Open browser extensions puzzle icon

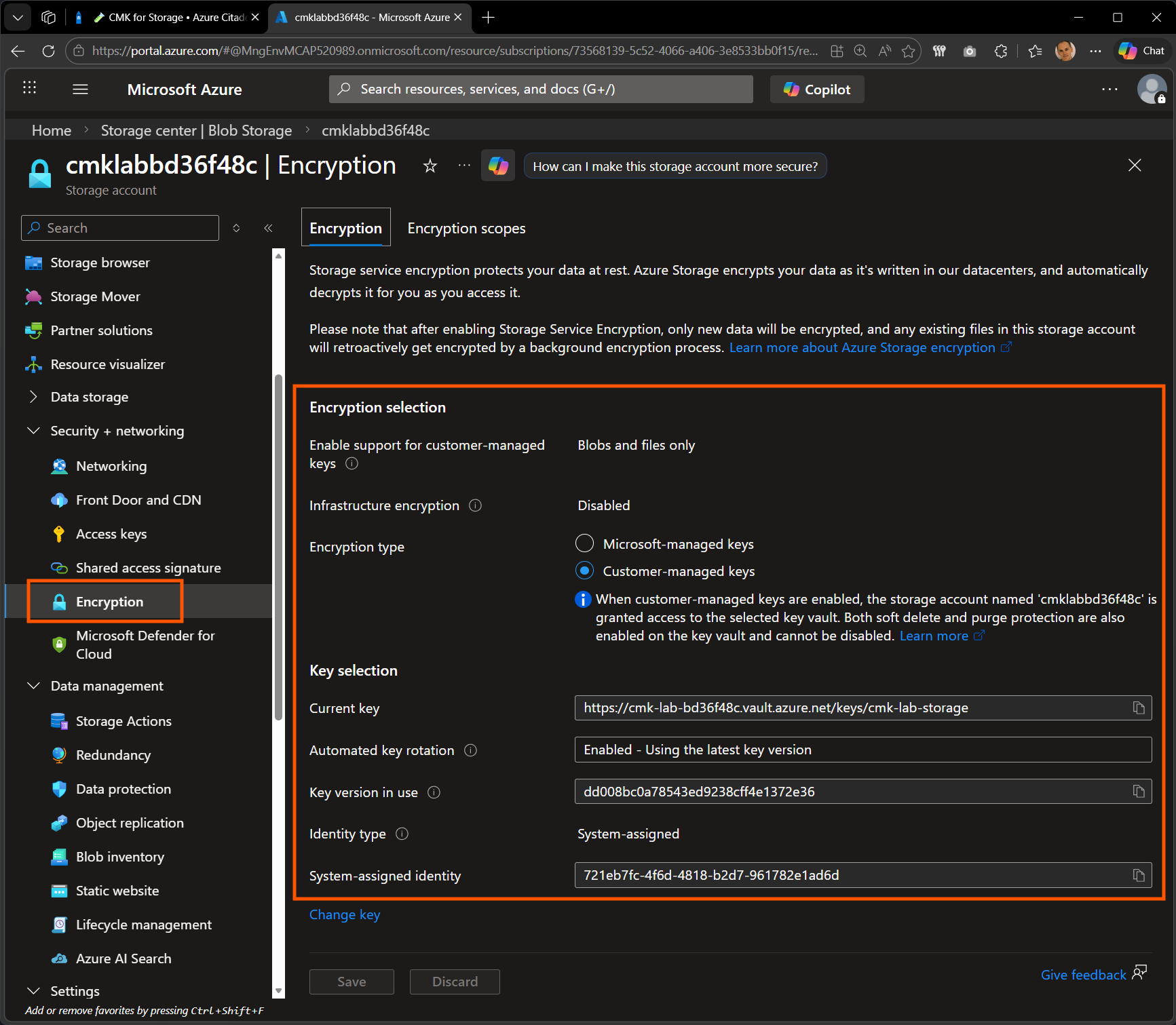pos(1001,51)
